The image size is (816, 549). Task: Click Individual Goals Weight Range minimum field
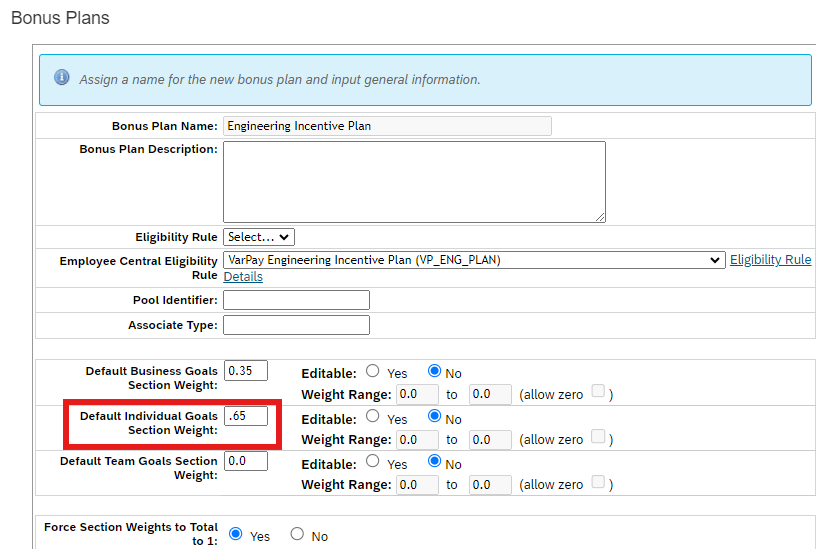(x=417, y=440)
